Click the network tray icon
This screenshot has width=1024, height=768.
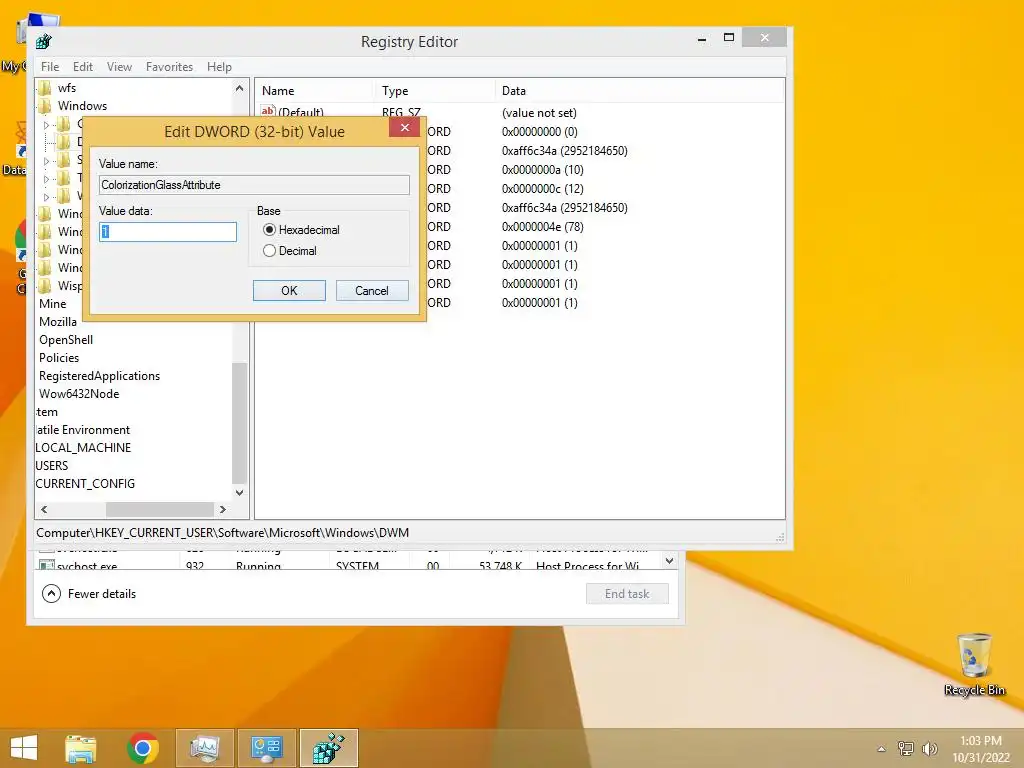(905, 748)
